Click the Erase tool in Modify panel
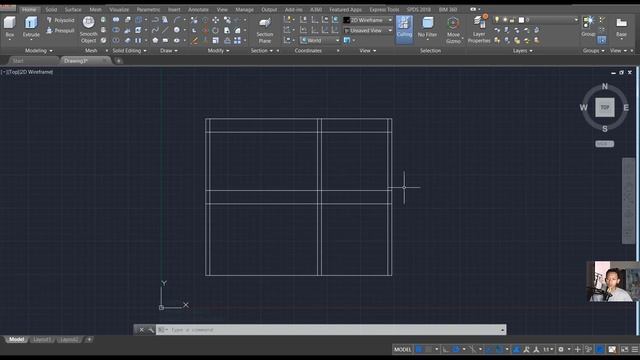This screenshot has height=360, width=640. [194, 40]
